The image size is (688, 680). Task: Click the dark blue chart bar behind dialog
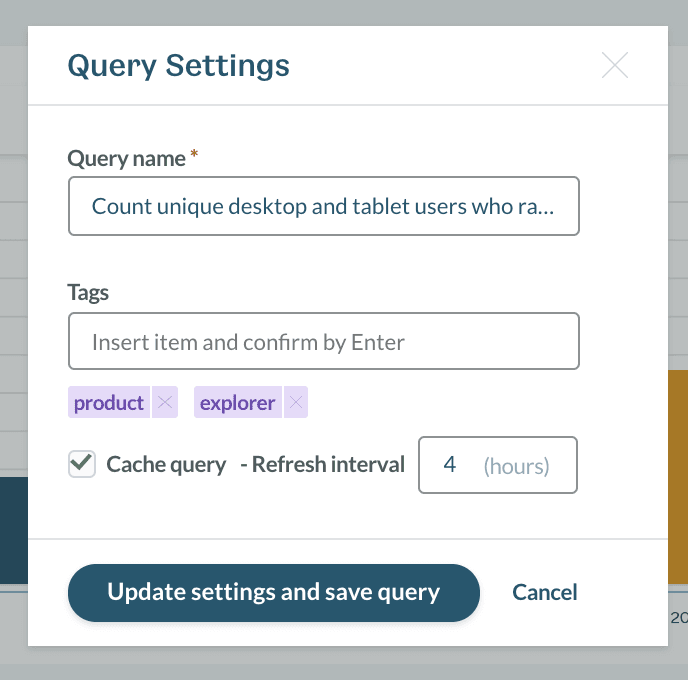pos(14,530)
